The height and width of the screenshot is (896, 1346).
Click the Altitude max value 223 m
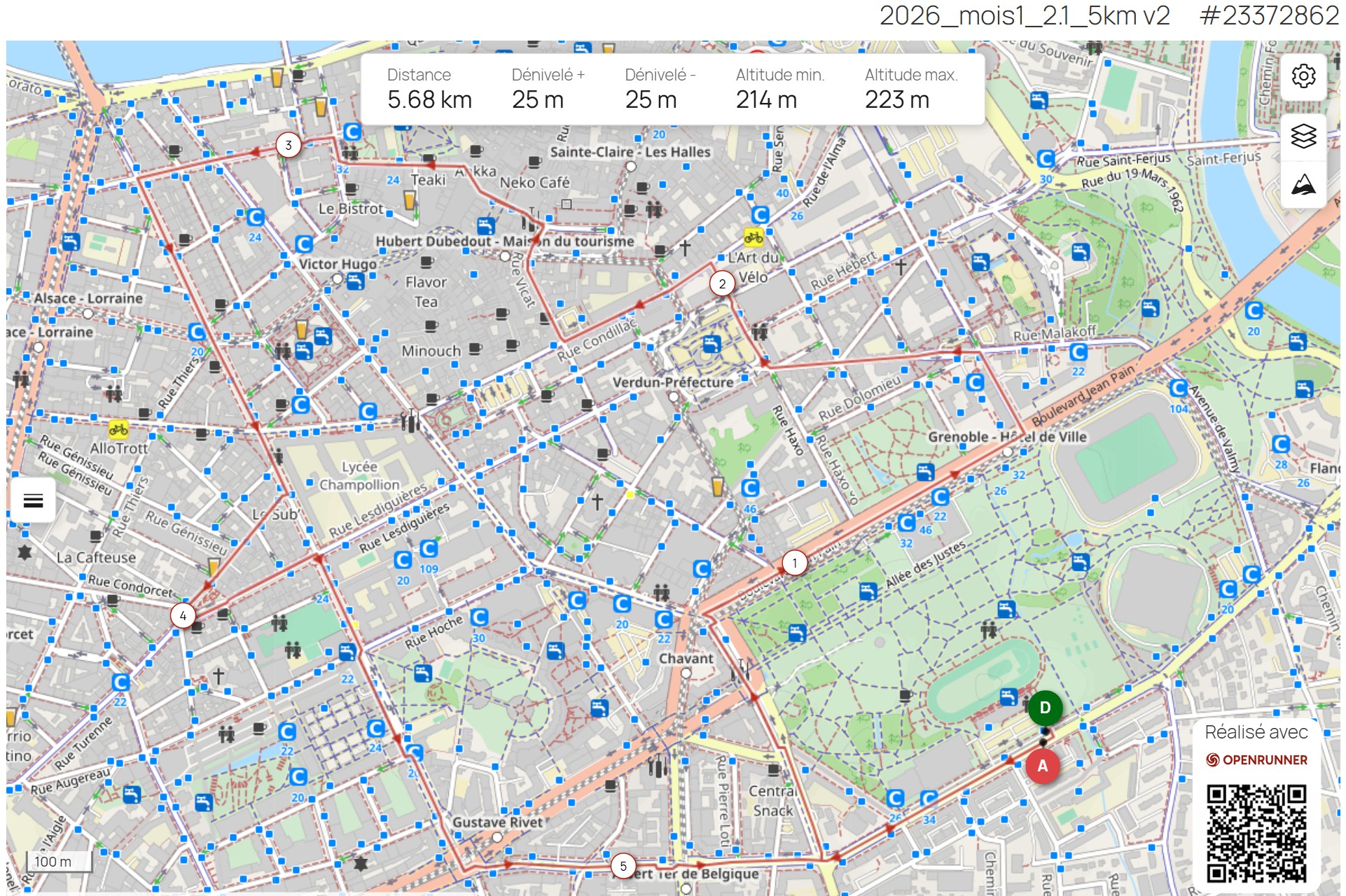[x=897, y=101]
